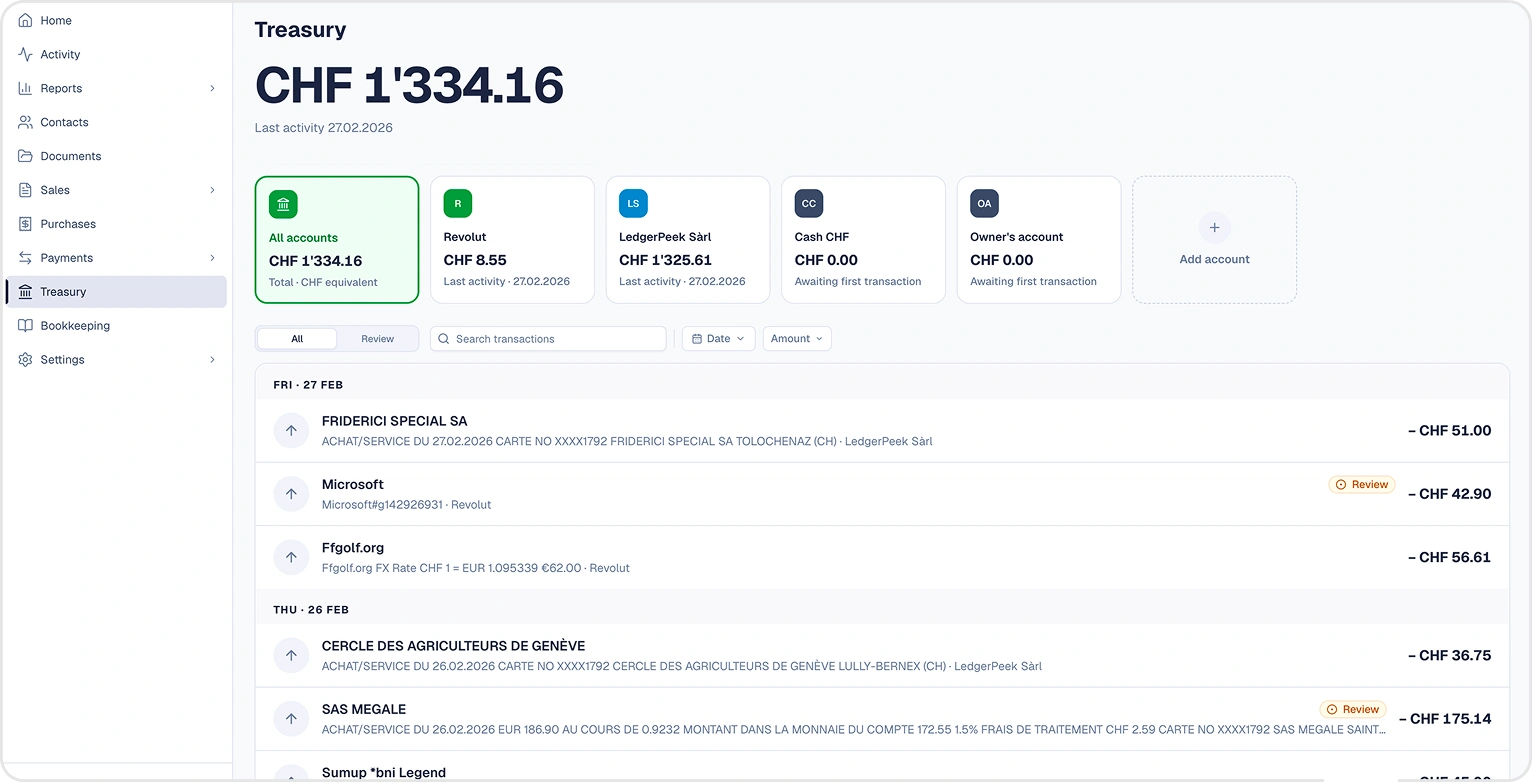Expand the Payments submenu chevron
Image resolution: width=1532 pixels, height=782 pixels.
tap(212, 258)
